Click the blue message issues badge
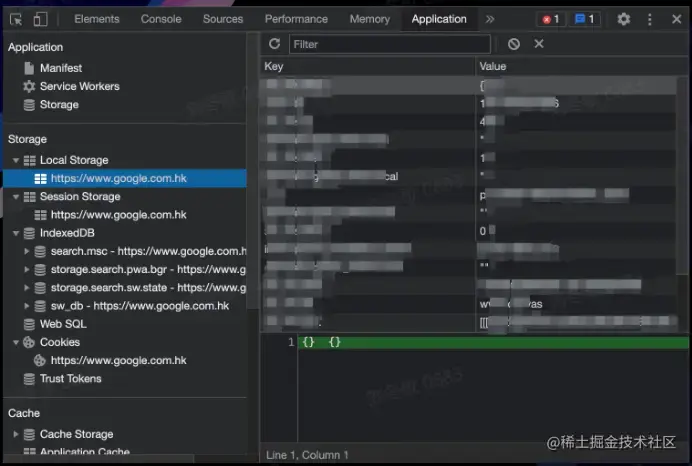 (x=585, y=19)
